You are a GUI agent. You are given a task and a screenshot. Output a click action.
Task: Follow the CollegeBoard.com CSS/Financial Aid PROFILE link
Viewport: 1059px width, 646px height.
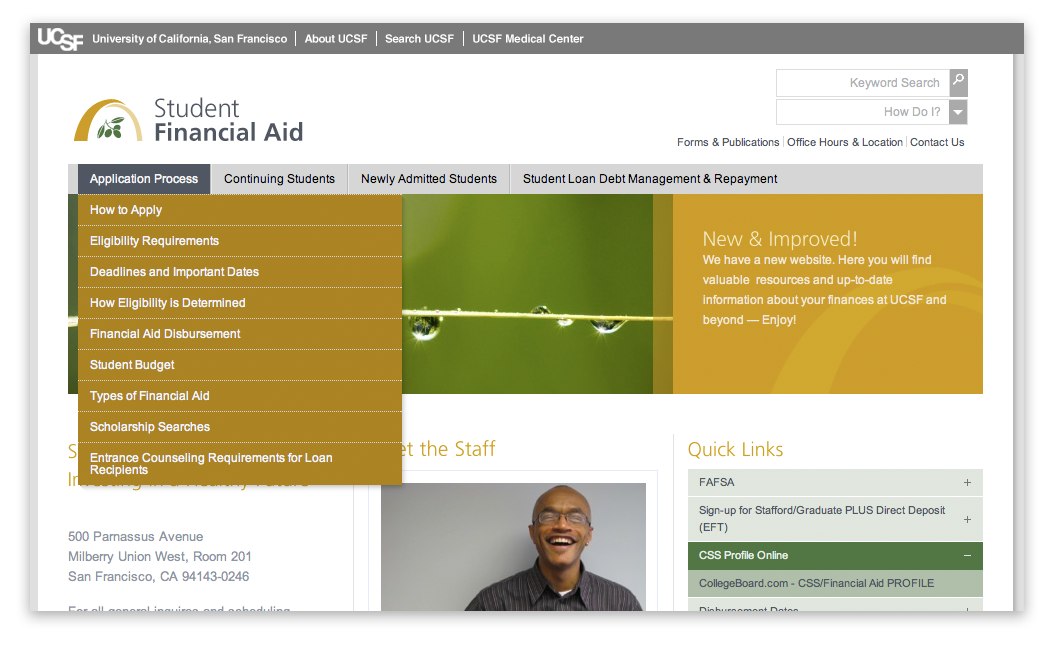click(816, 583)
